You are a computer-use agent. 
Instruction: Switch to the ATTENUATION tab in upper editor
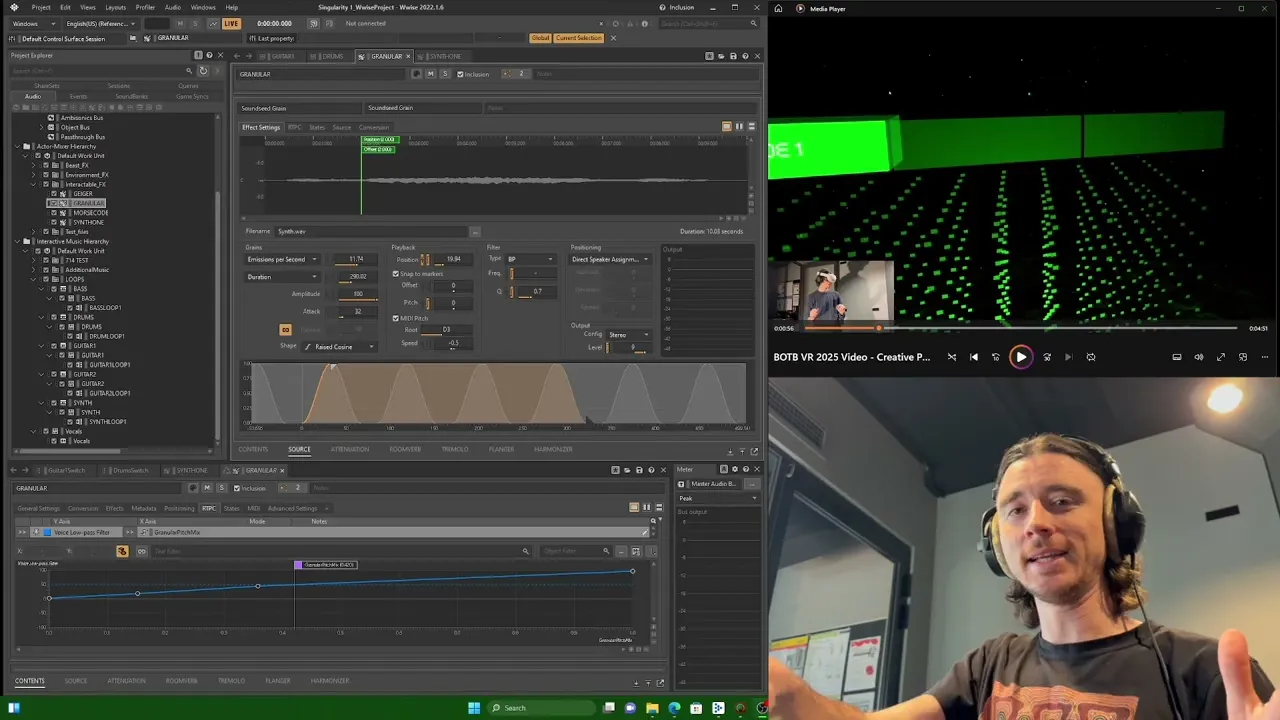(350, 450)
